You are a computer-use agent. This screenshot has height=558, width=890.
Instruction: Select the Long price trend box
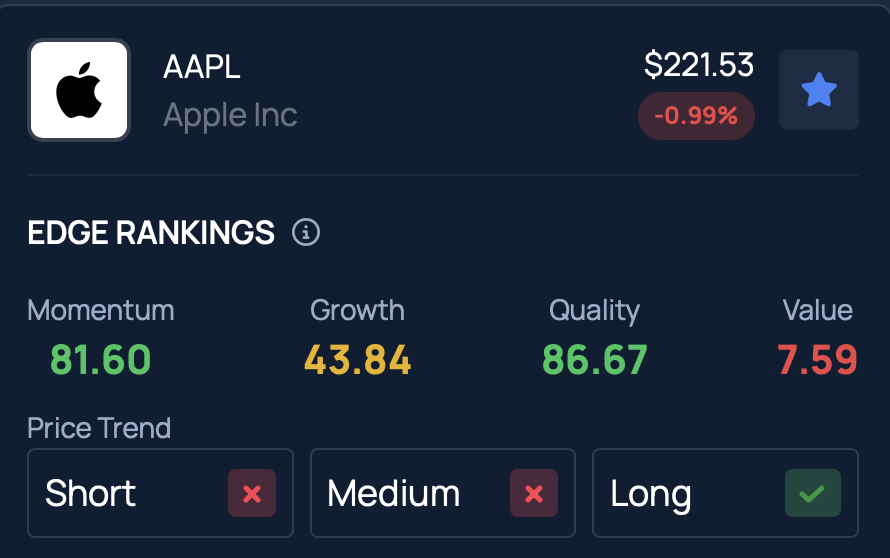pyautogui.click(x=725, y=493)
